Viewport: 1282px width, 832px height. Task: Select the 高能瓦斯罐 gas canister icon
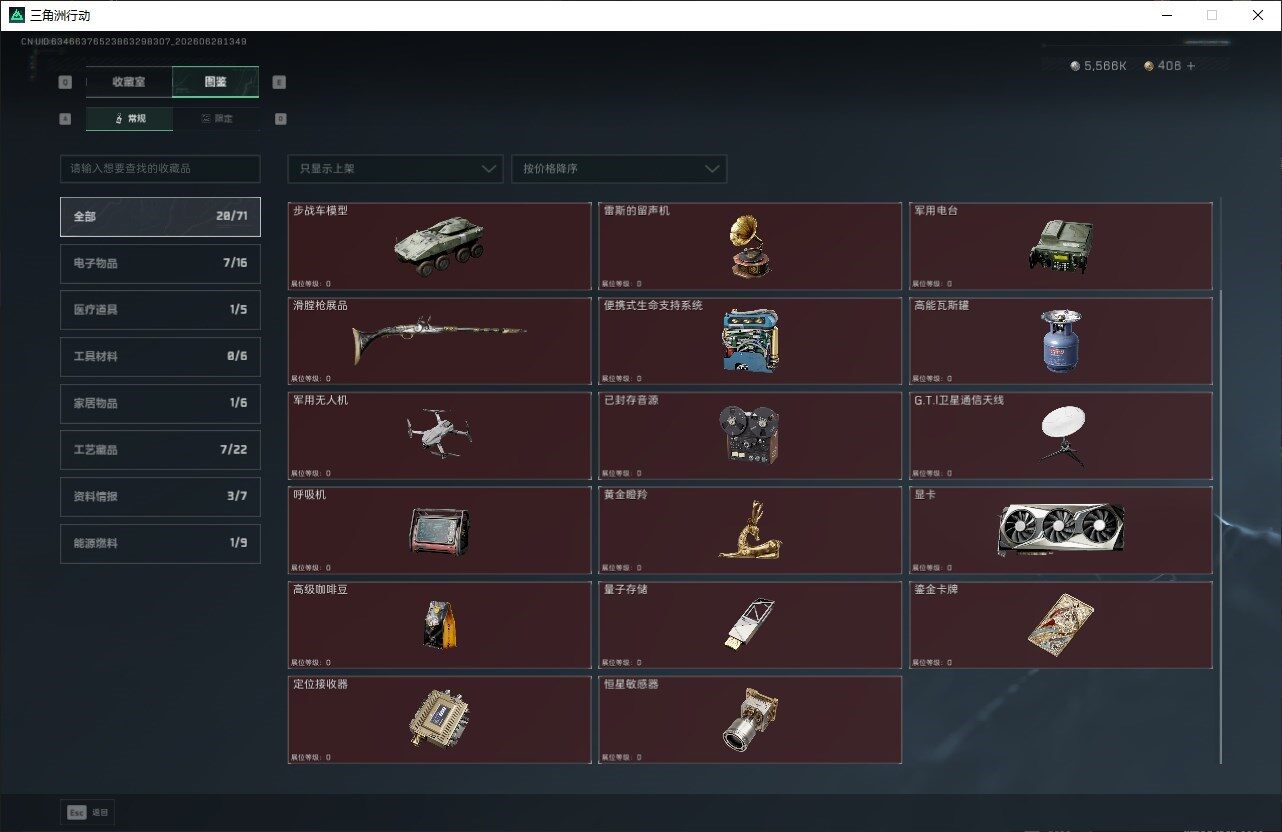1060,341
